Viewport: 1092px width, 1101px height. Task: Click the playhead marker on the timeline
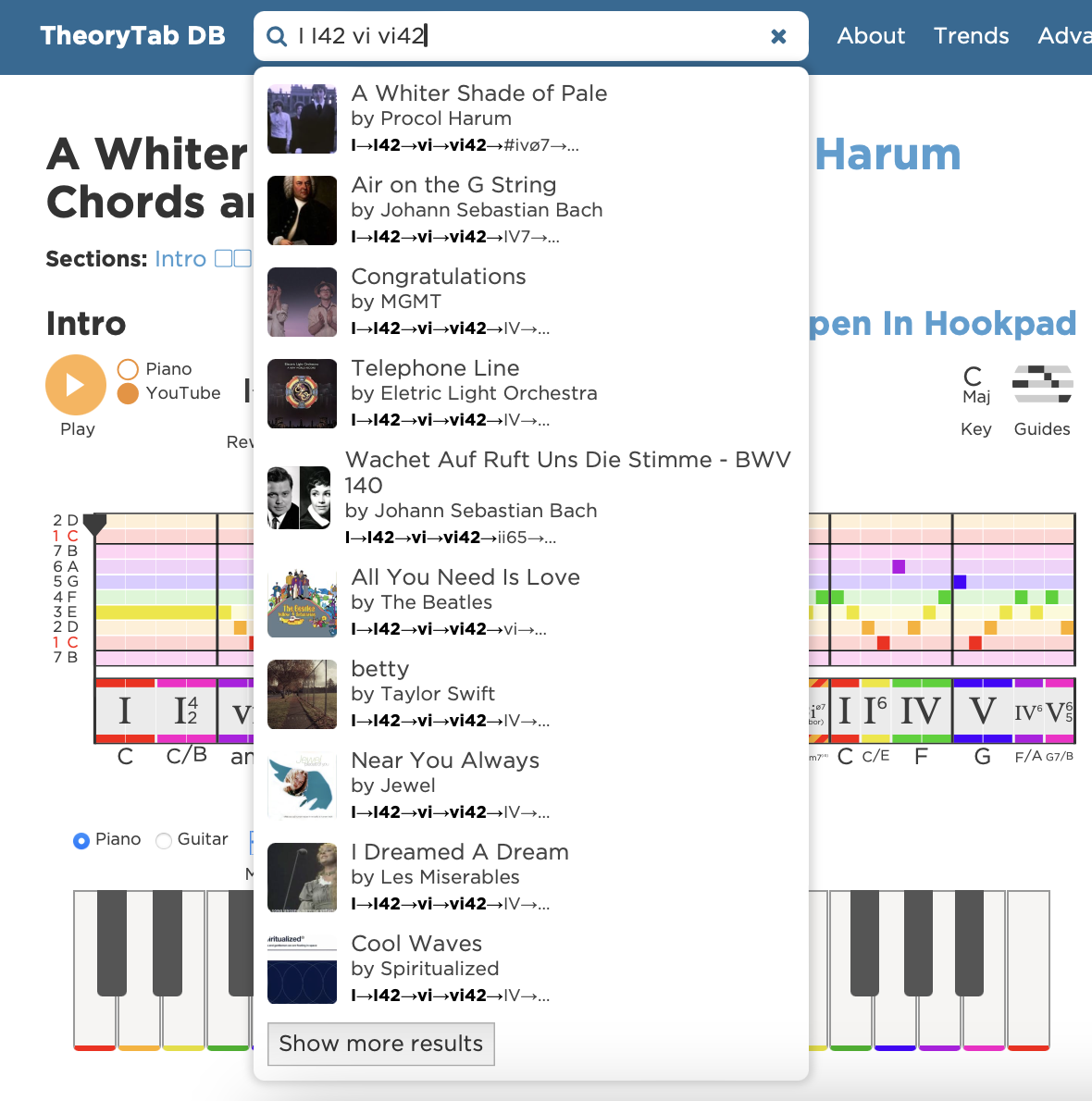pyautogui.click(x=94, y=524)
